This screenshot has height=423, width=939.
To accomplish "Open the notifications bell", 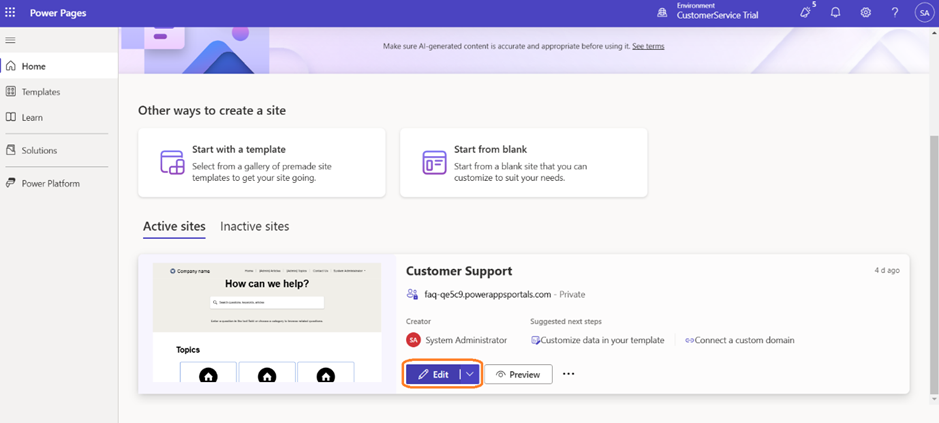I will coord(835,13).
